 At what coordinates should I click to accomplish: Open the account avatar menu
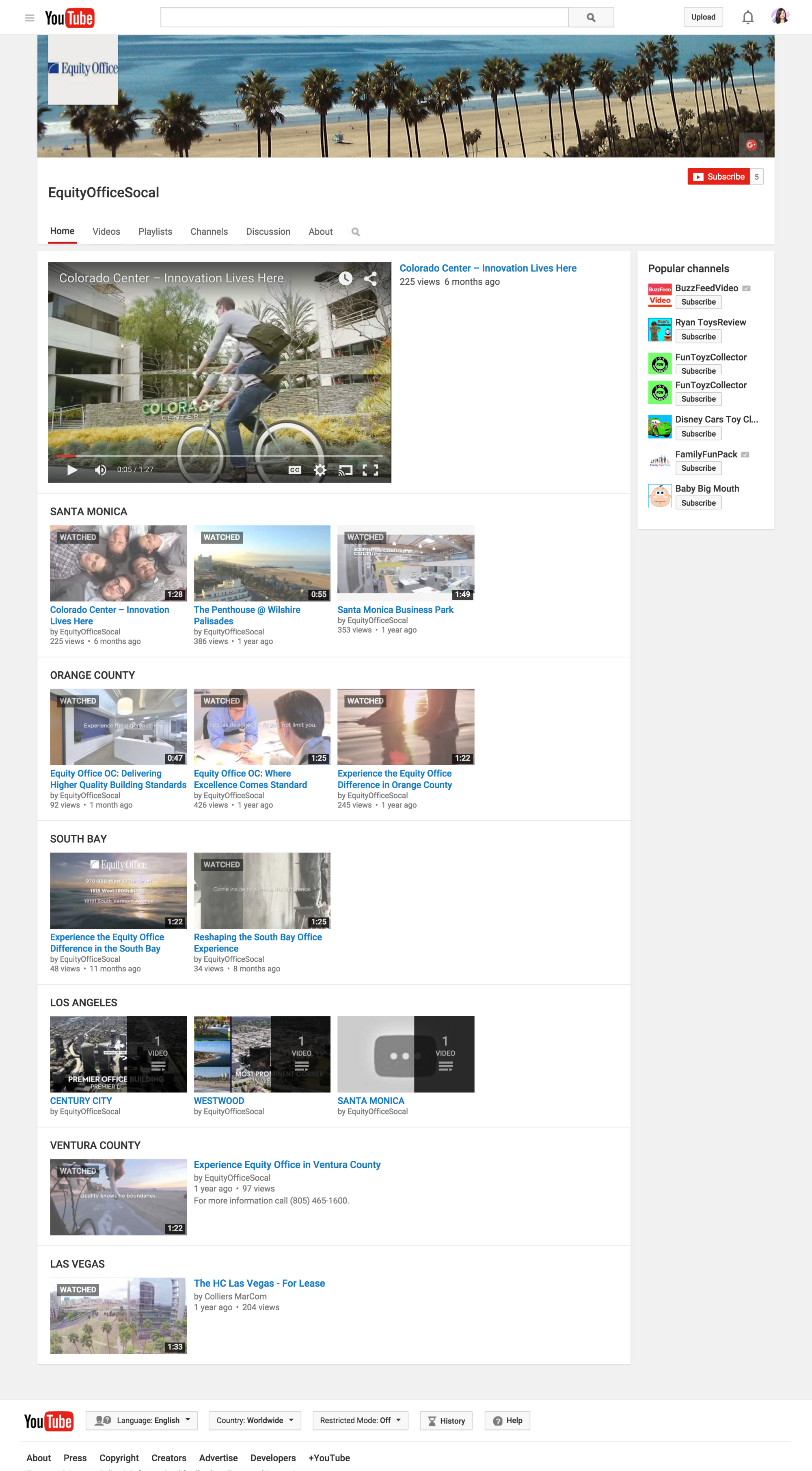pos(780,17)
